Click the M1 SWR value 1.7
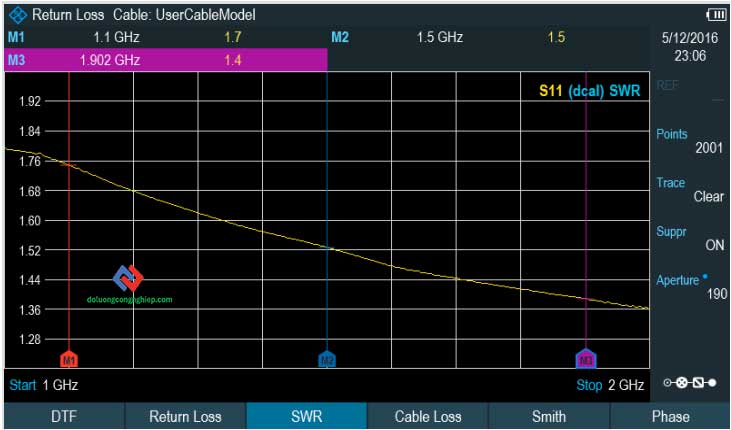Viewport: 731px width, 430px height. tap(233, 37)
